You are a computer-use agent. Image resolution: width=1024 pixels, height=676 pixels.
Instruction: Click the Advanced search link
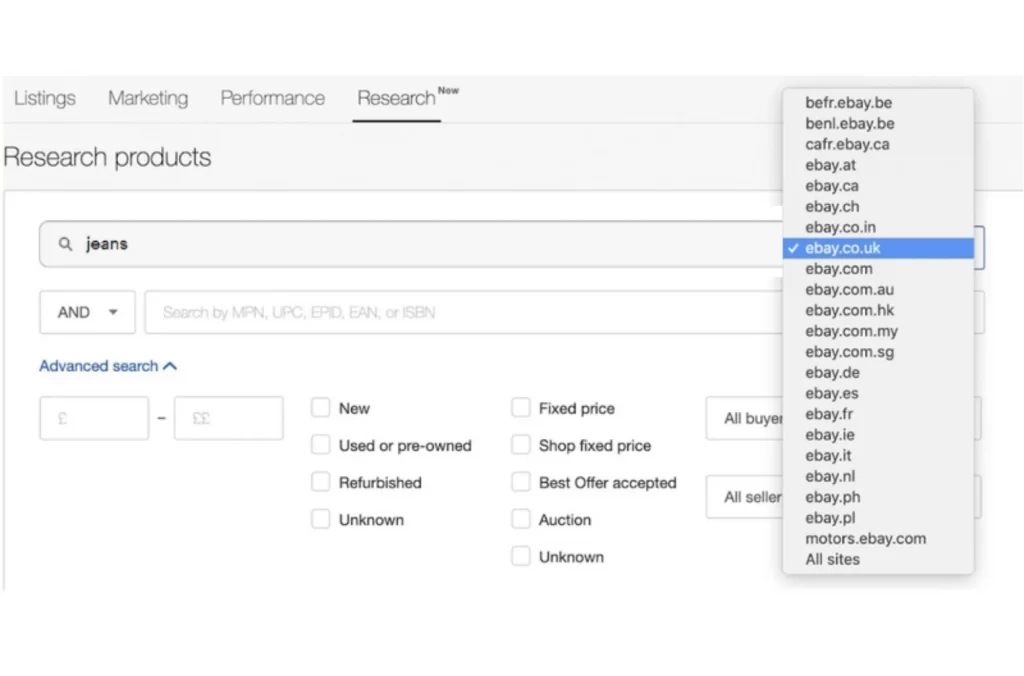click(x=99, y=366)
